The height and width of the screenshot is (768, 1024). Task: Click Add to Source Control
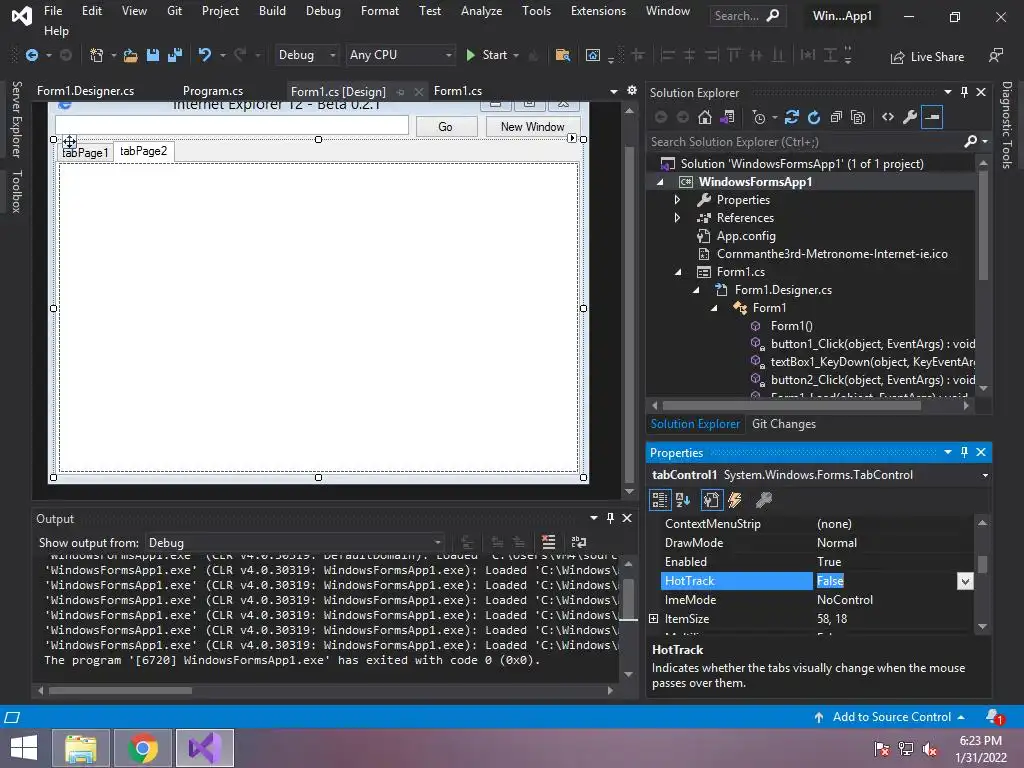(x=889, y=717)
